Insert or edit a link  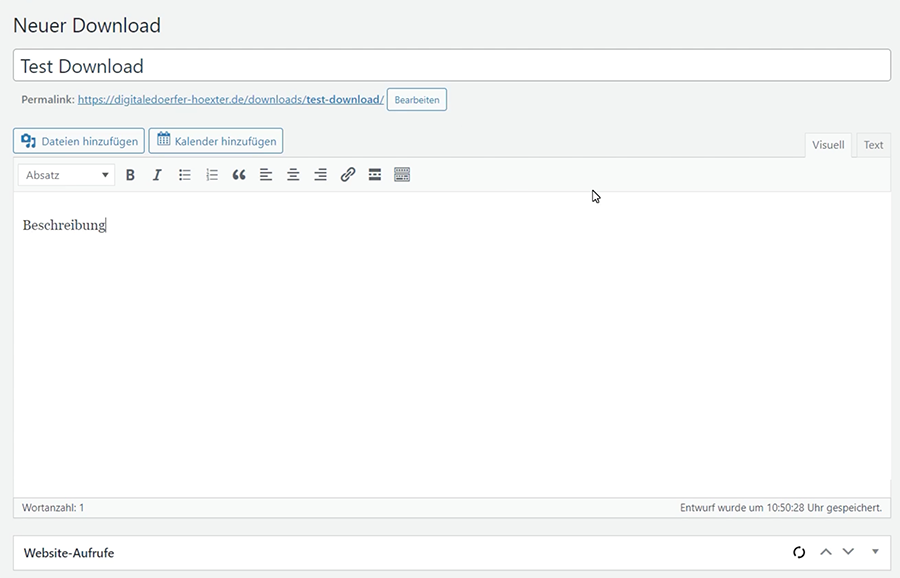(348, 175)
